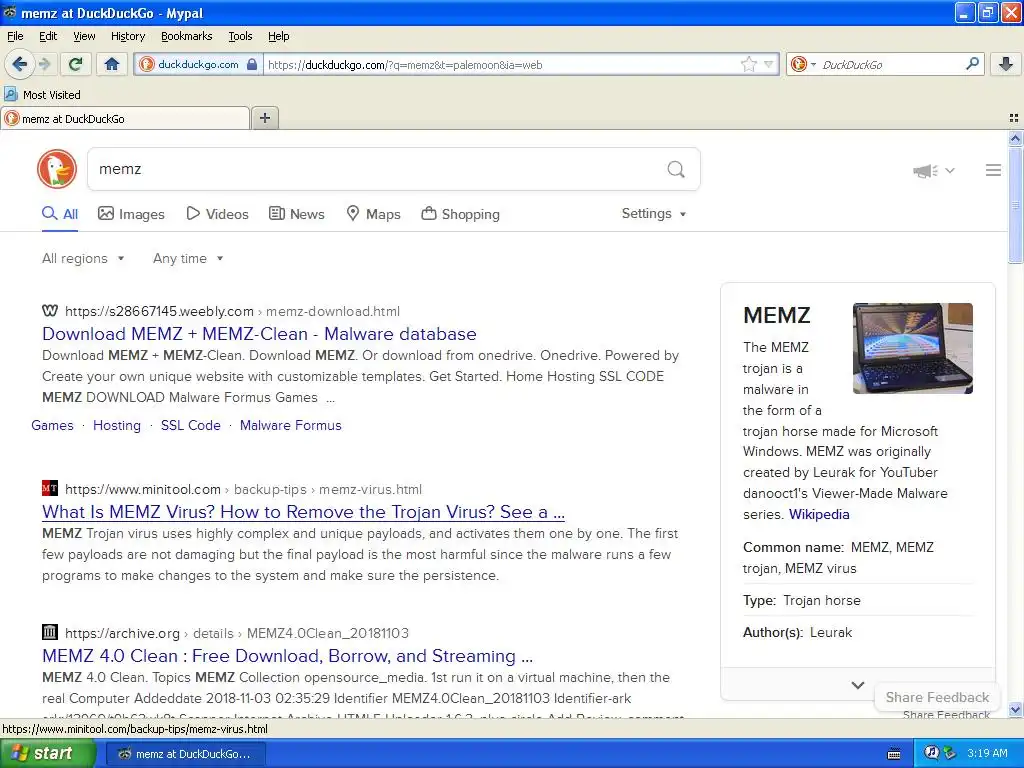Follow the Malware Formus sitelink
The width and height of the screenshot is (1024, 768).
[291, 425]
